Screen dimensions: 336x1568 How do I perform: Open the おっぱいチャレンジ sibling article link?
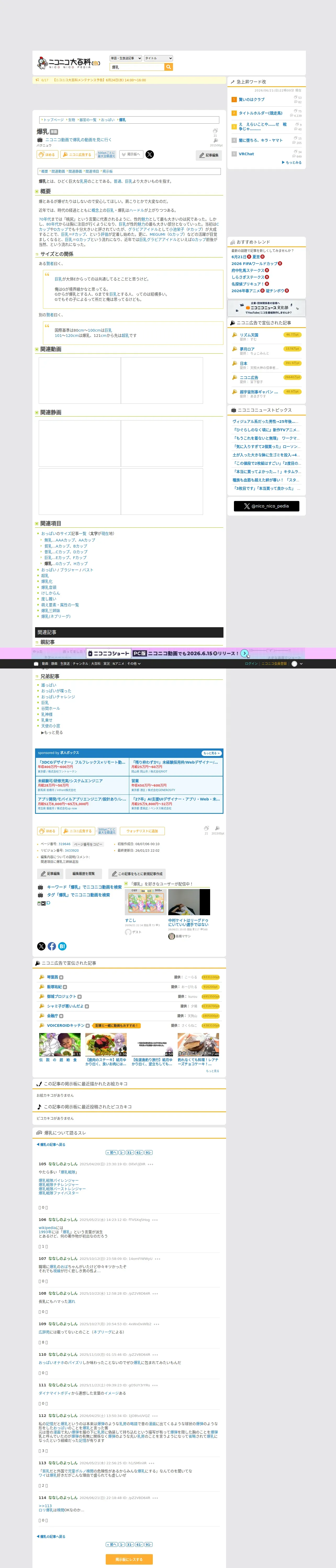[x=58, y=697]
